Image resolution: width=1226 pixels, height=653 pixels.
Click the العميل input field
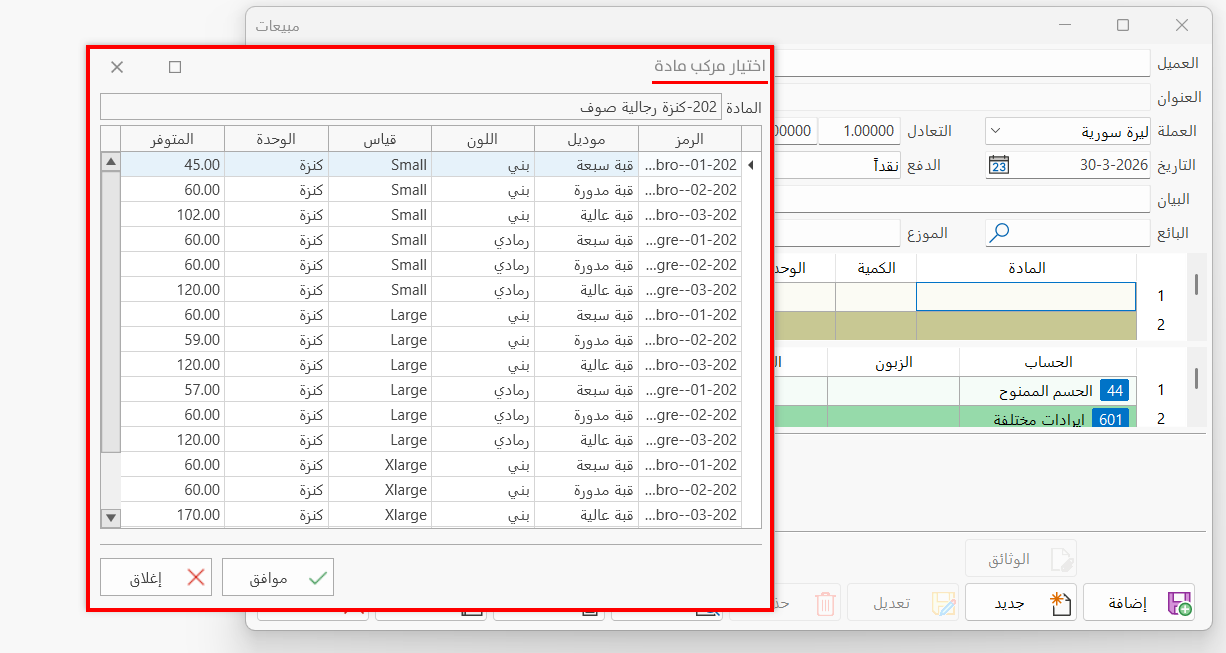point(962,63)
